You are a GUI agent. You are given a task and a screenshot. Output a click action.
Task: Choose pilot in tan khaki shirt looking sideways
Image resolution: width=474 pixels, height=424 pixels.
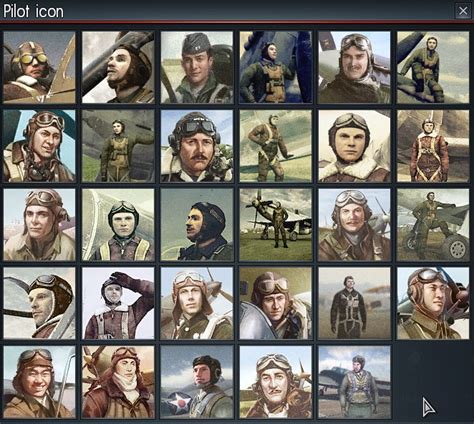[39, 225]
